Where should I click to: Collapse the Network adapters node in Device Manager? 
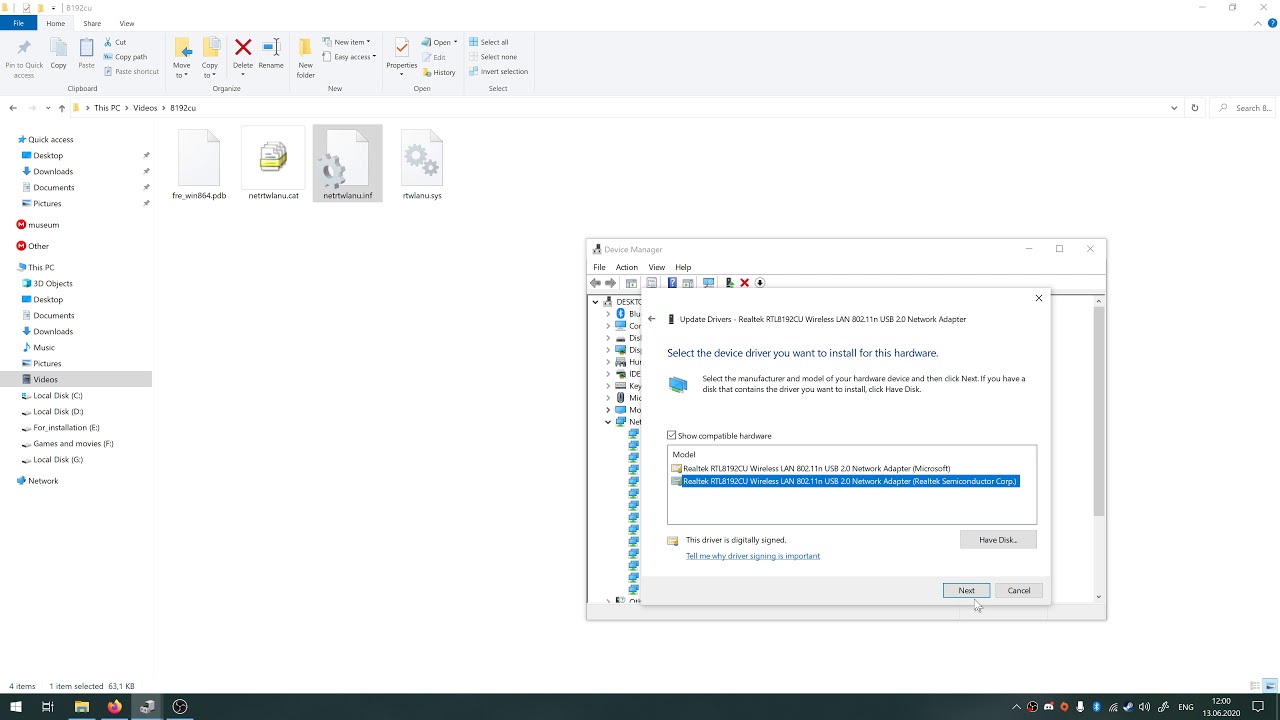(x=607, y=422)
